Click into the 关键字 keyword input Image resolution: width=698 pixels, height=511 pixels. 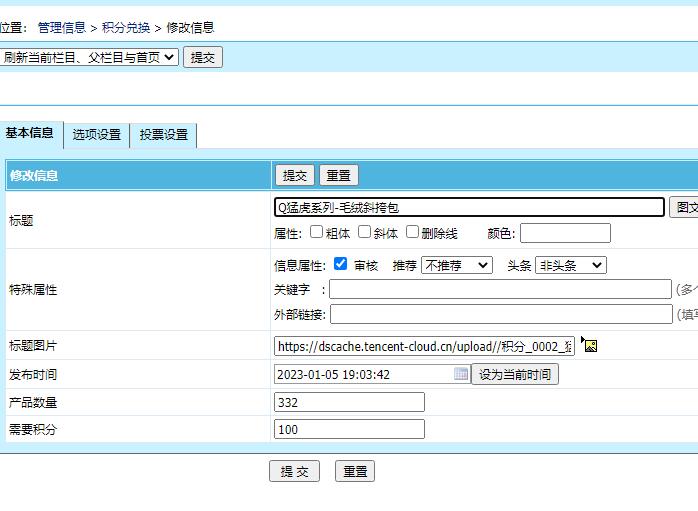(x=500, y=289)
